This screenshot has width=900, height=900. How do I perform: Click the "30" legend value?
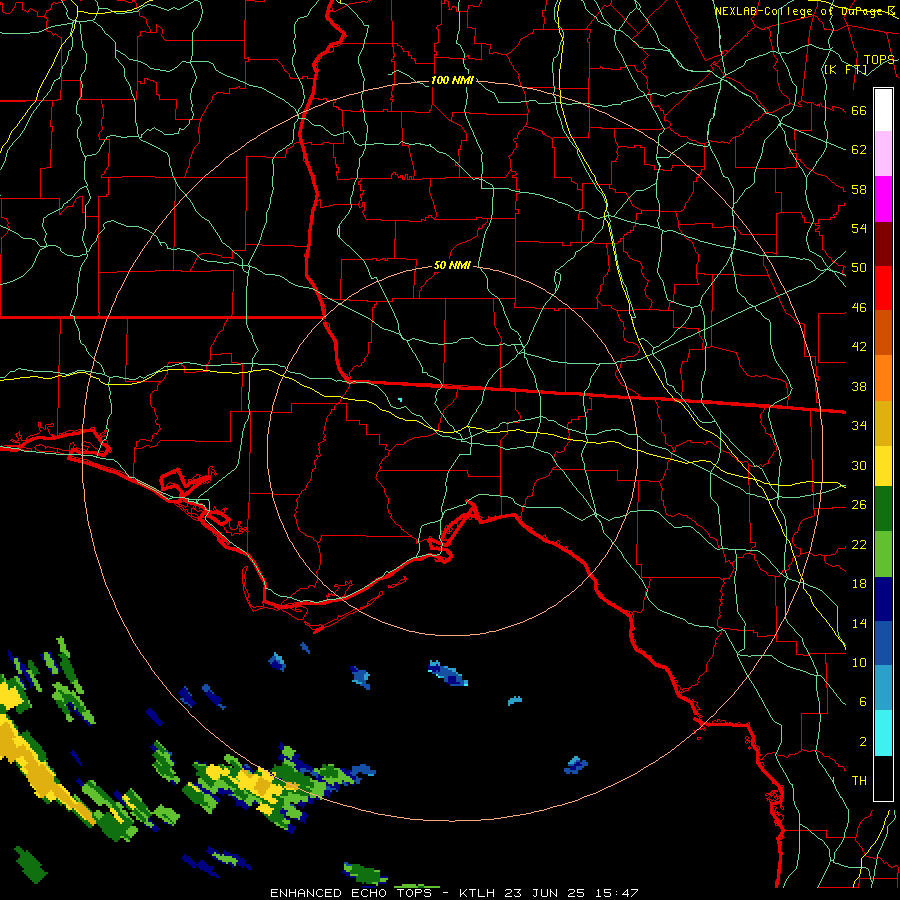click(x=859, y=465)
